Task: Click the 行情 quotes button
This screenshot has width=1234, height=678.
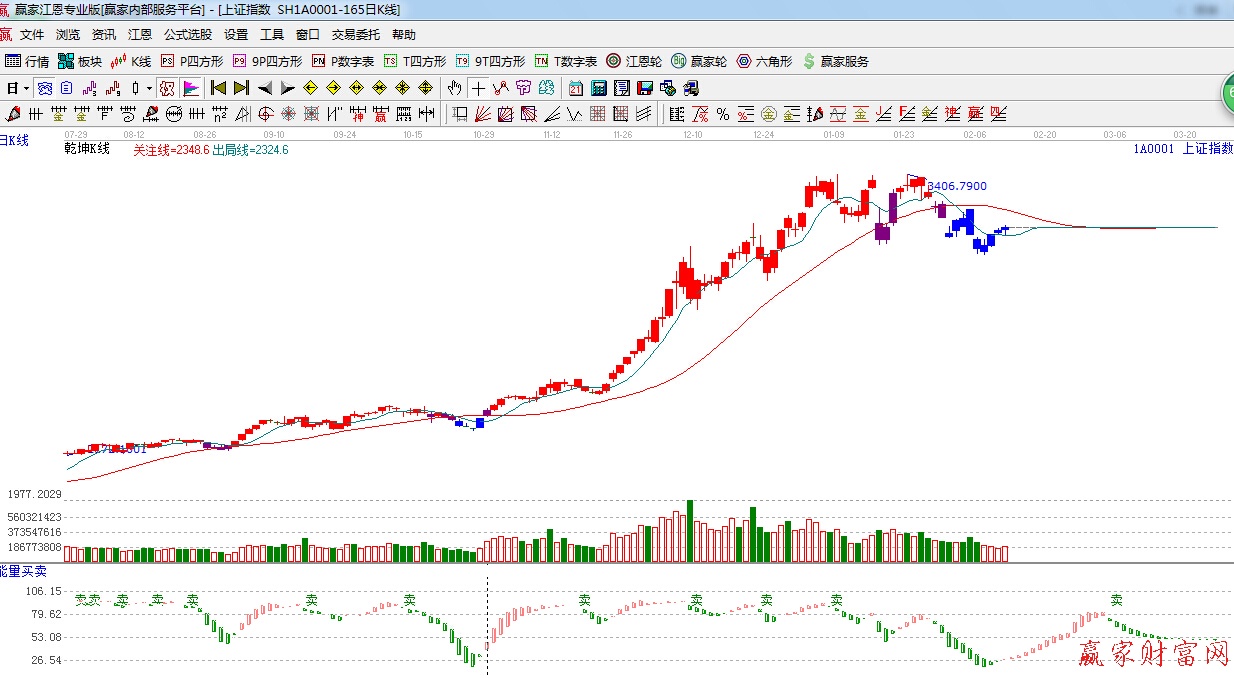Action: click(27, 61)
